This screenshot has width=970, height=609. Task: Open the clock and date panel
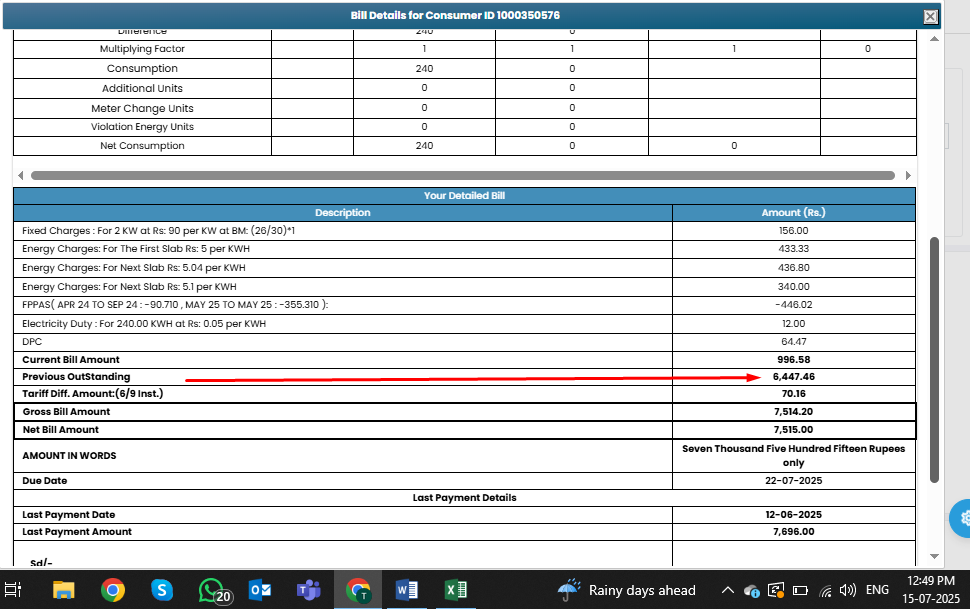pyautogui.click(x=930, y=590)
